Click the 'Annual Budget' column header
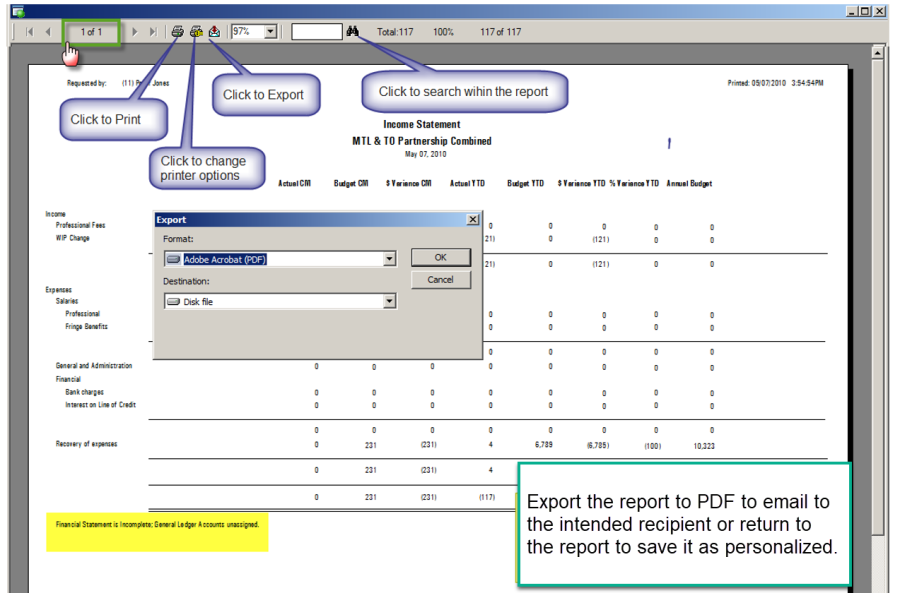Screen dimensions: 900x593 tap(689, 183)
